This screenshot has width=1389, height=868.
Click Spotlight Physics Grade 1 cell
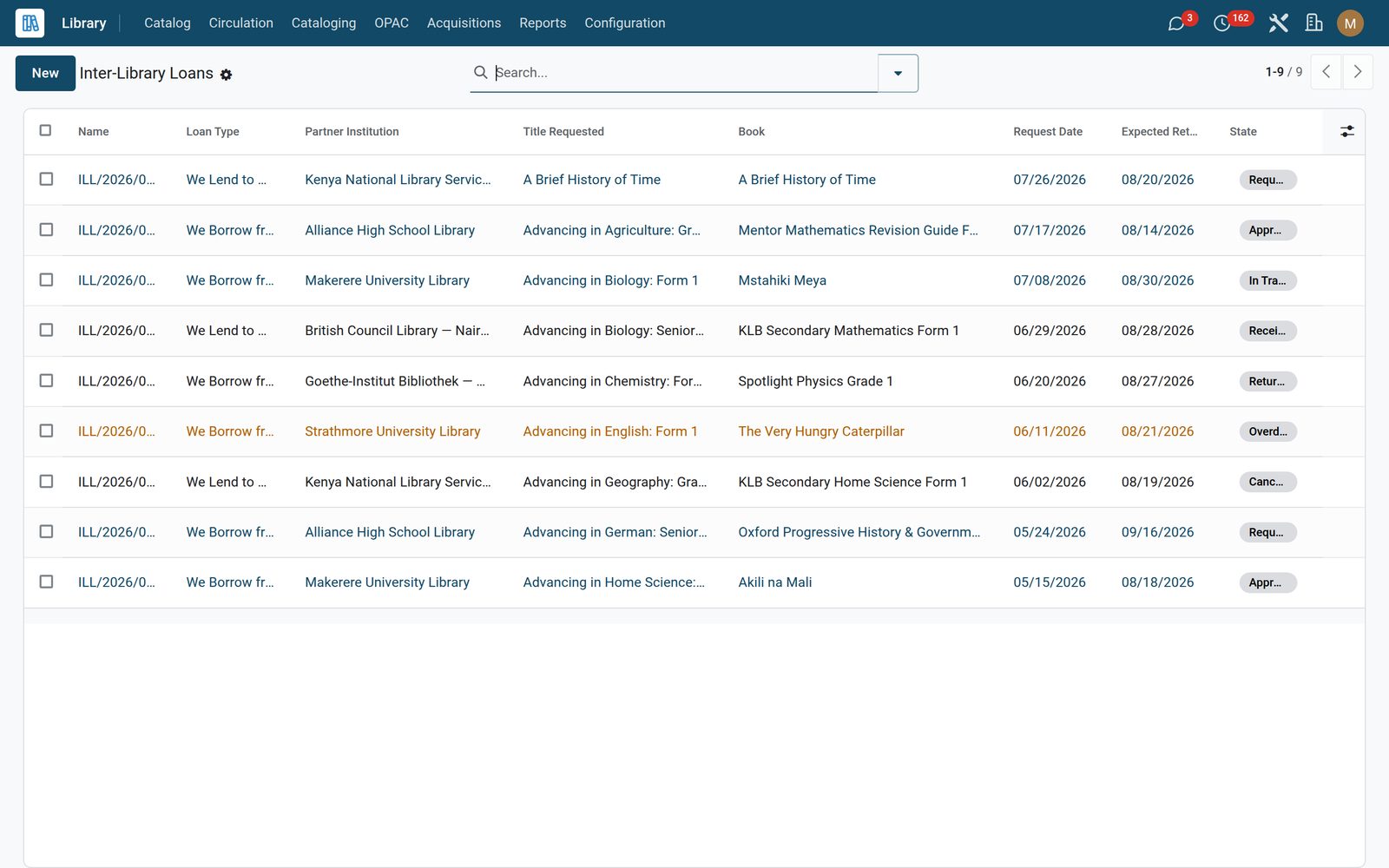click(815, 381)
